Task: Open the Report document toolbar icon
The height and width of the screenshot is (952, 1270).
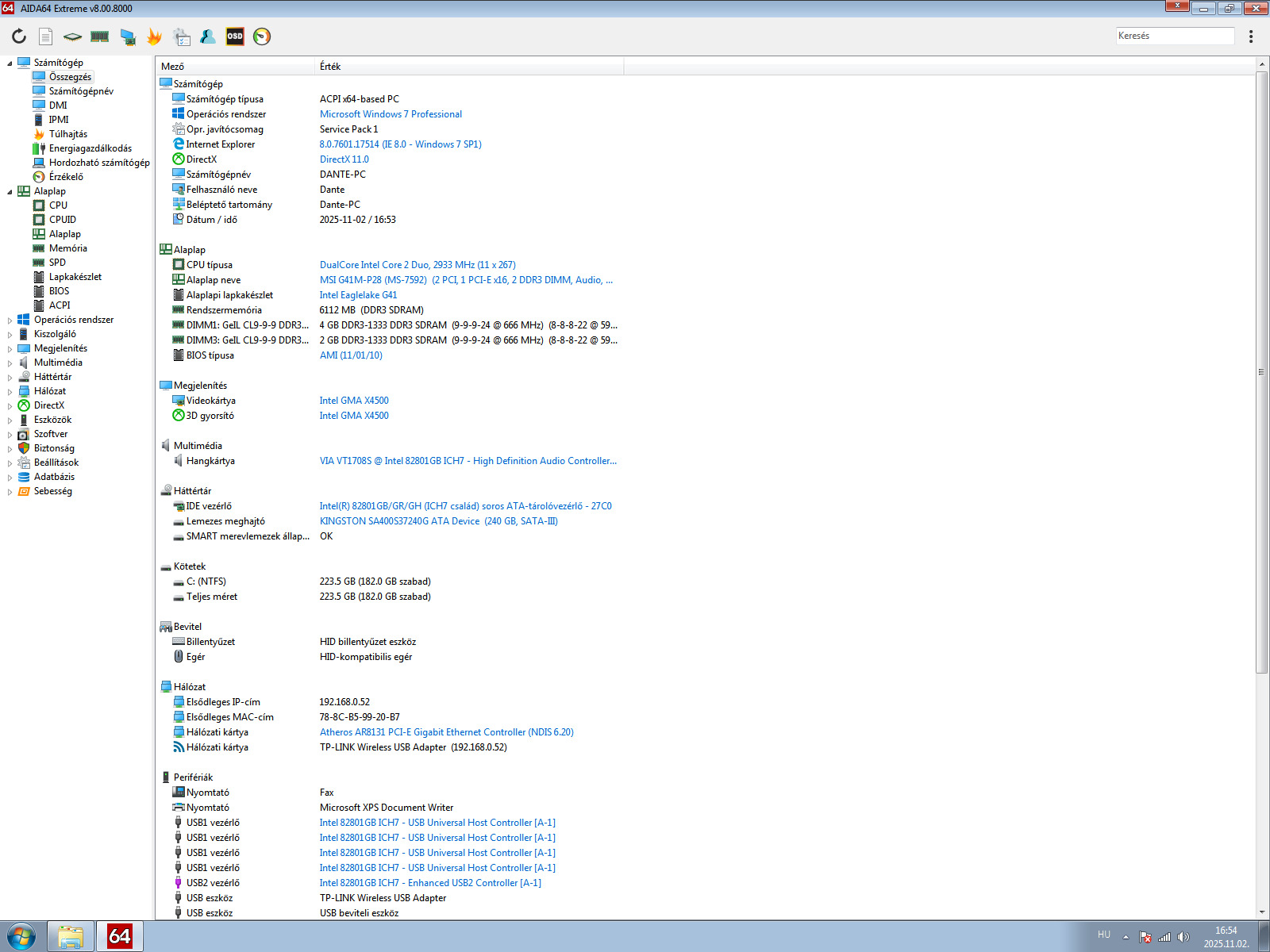Action: (x=46, y=36)
